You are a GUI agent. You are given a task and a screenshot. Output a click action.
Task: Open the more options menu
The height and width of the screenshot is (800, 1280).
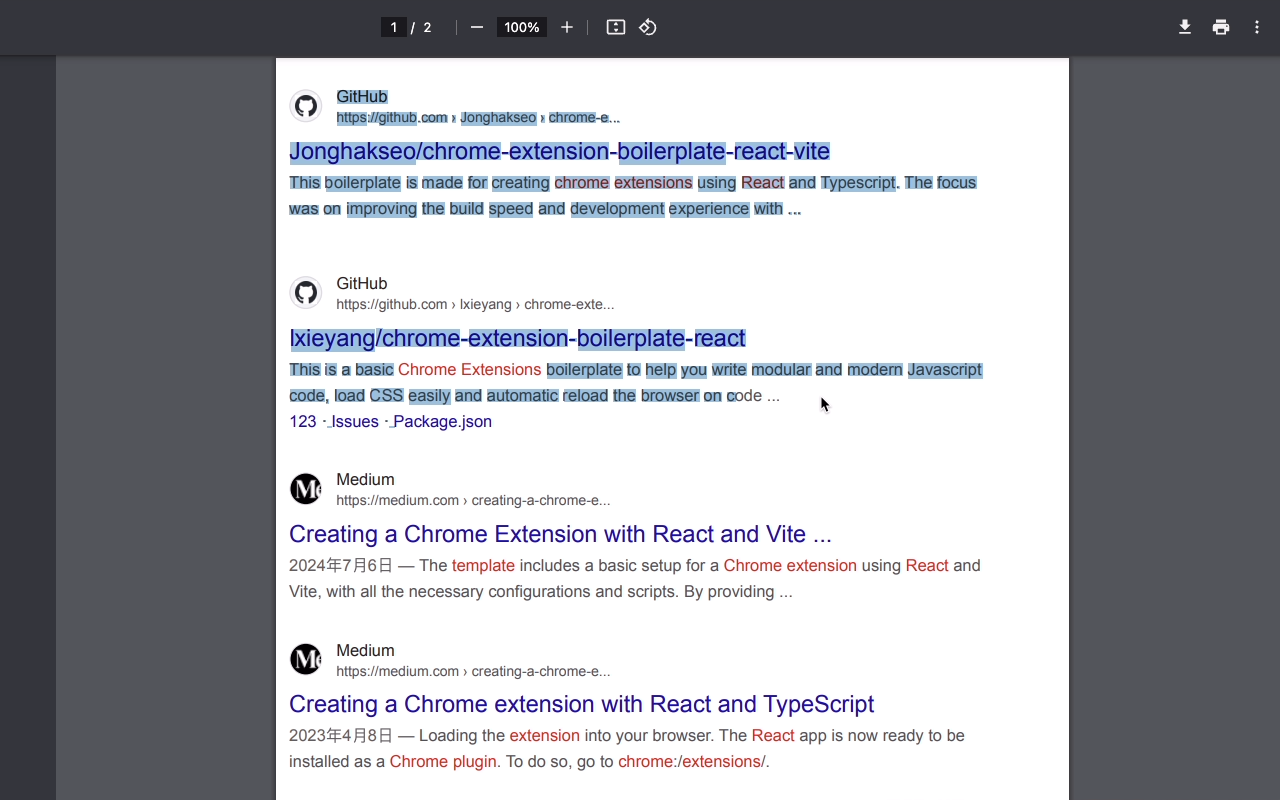click(x=1257, y=27)
